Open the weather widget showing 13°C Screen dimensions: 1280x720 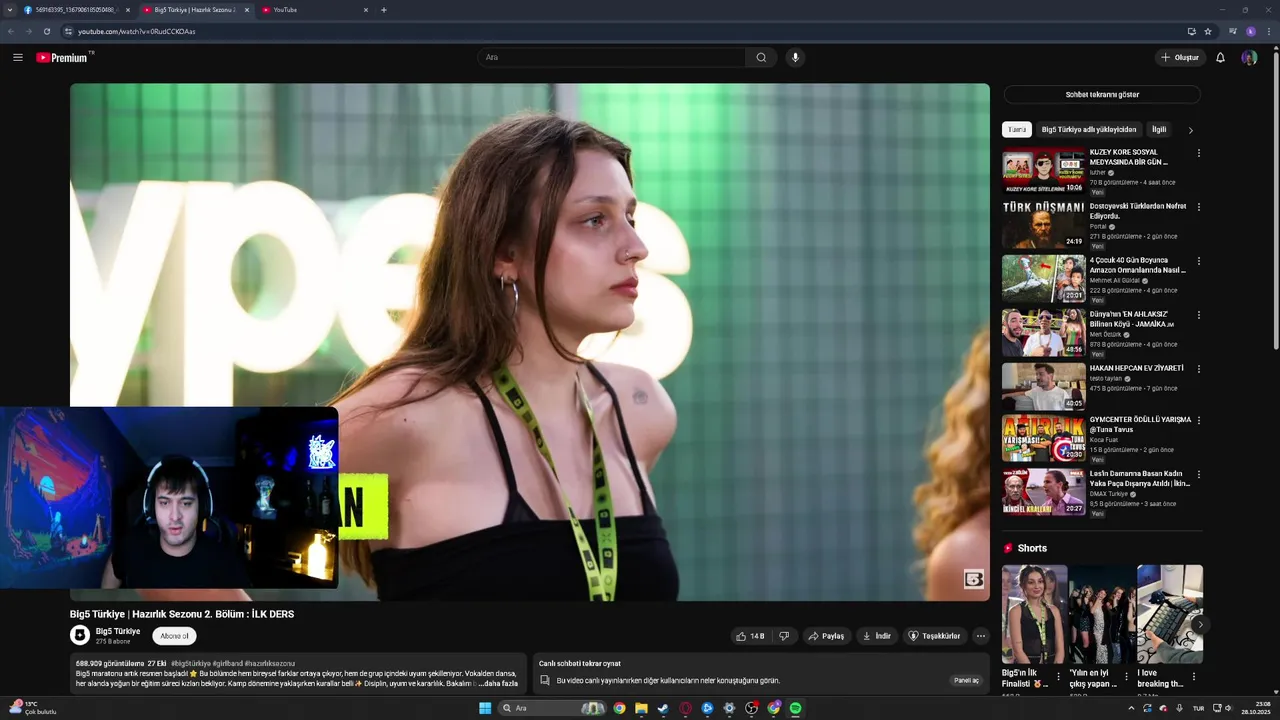[32, 708]
